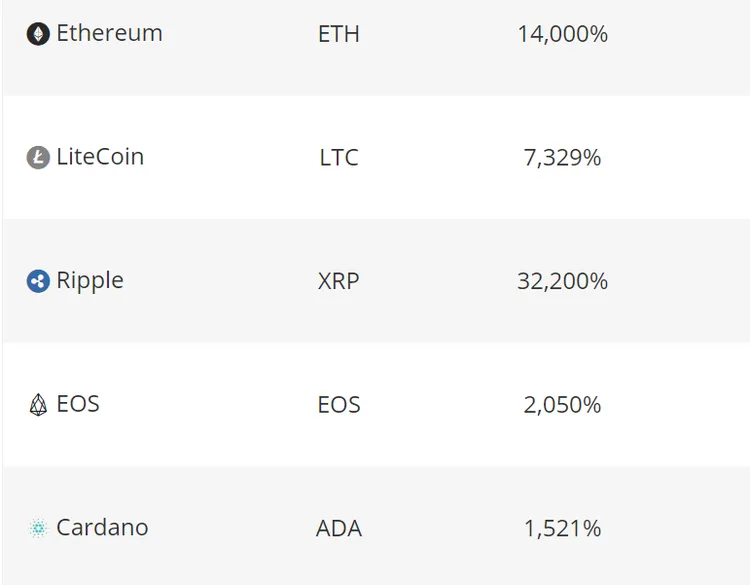The image size is (750, 585).
Task: Select the Ethereum name text
Action: 110,33
